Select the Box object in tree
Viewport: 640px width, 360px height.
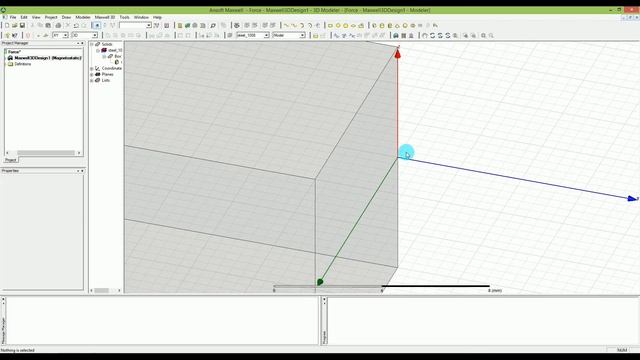[118, 56]
